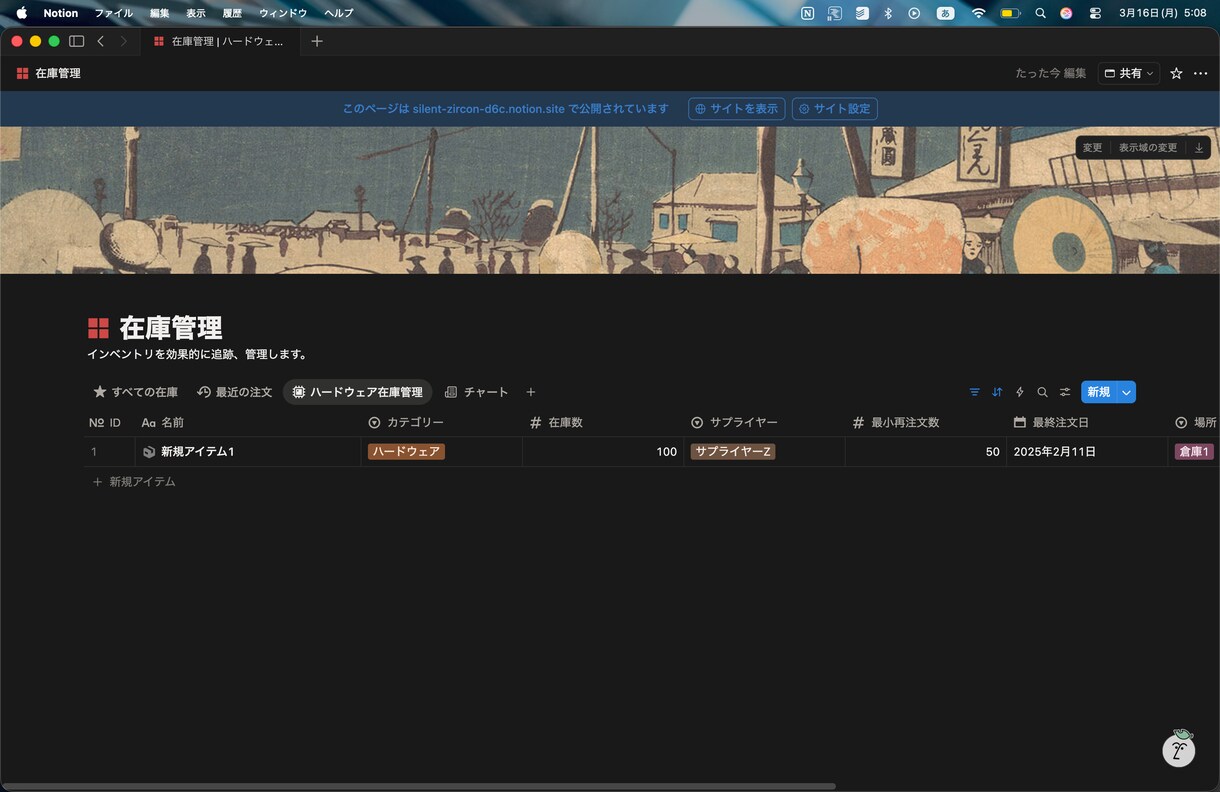Click the horizontal scrollbar at bottom
The height and width of the screenshot is (792, 1220).
tap(418, 786)
